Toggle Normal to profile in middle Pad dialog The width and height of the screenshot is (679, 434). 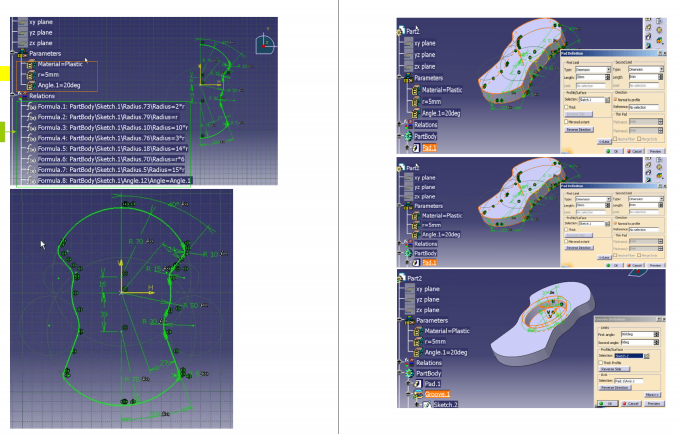(x=615, y=223)
